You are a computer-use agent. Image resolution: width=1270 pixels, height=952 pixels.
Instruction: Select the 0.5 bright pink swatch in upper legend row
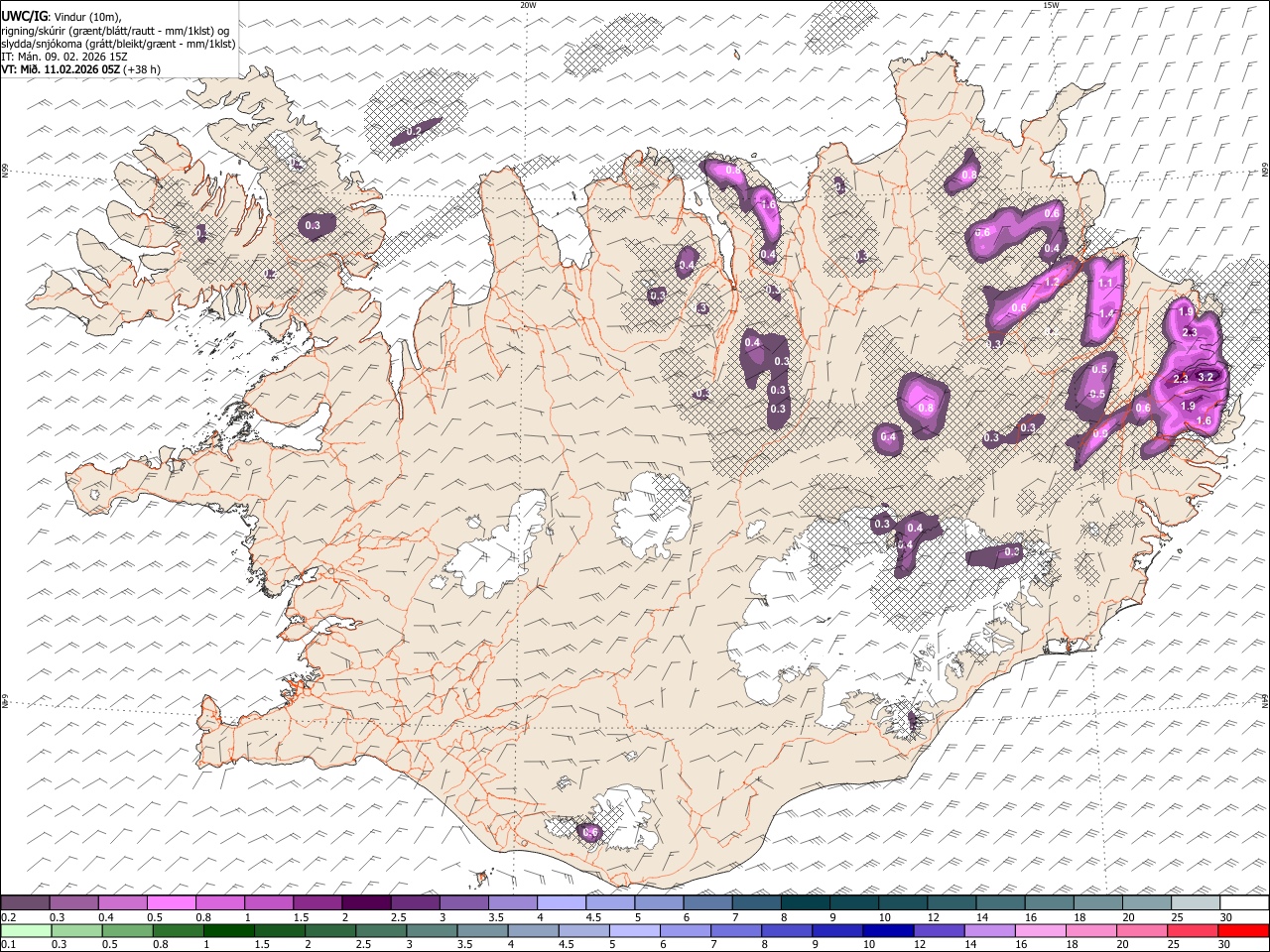tap(171, 902)
